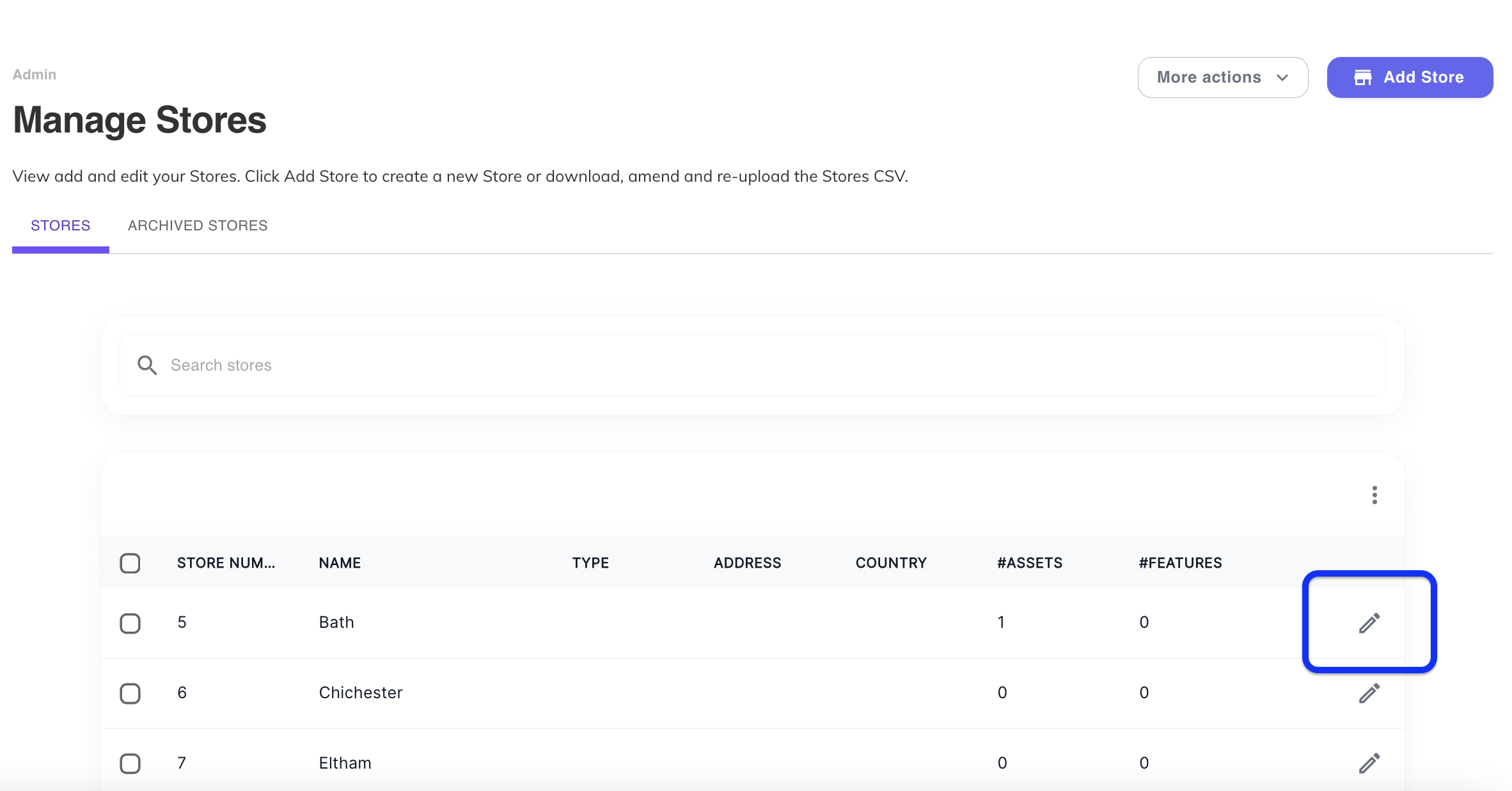The width and height of the screenshot is (1512, 791).
Task: Sort by the Store Number column header
Action: coord(226,563)
